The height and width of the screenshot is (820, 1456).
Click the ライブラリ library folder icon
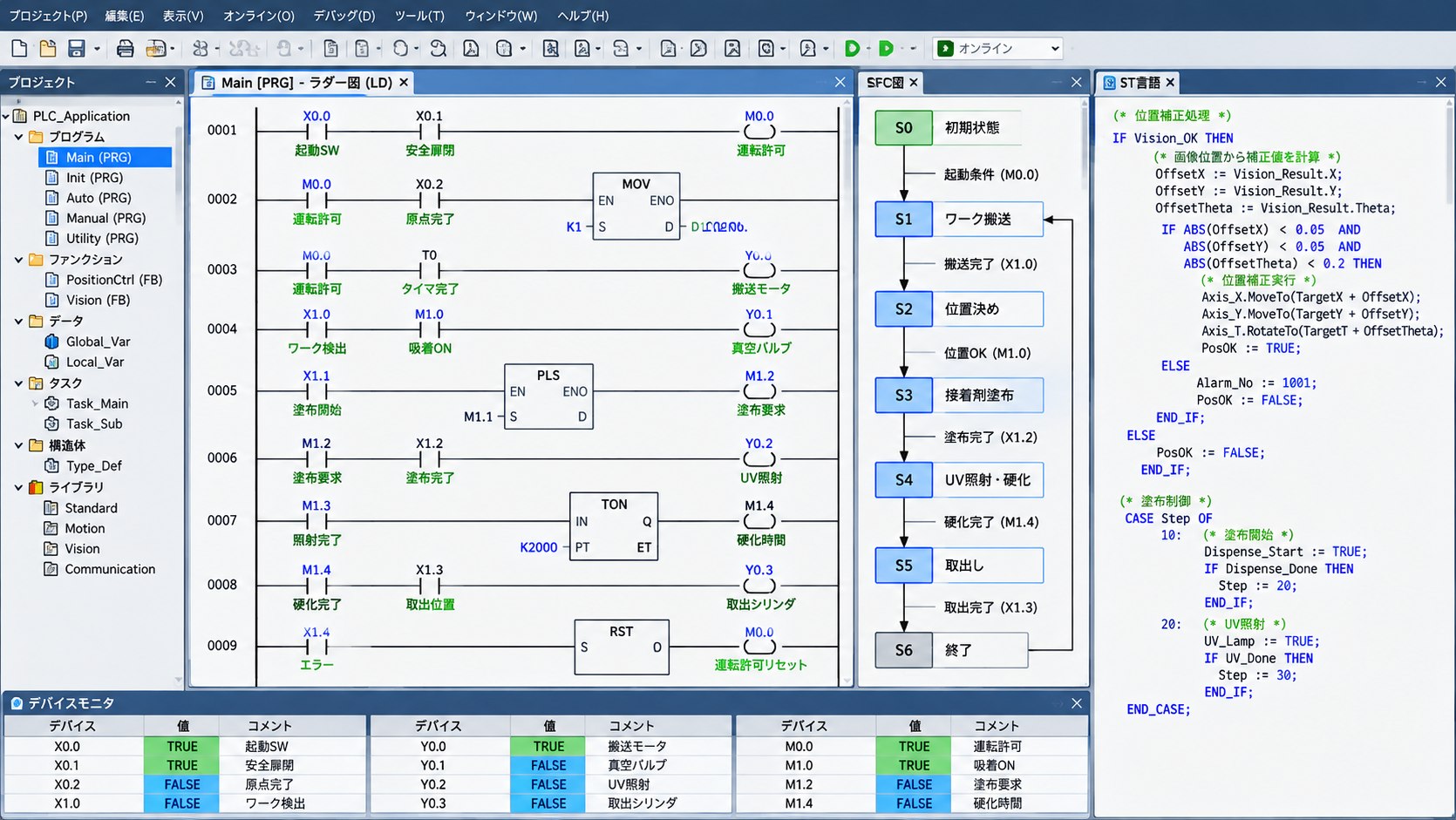(36, 487)
